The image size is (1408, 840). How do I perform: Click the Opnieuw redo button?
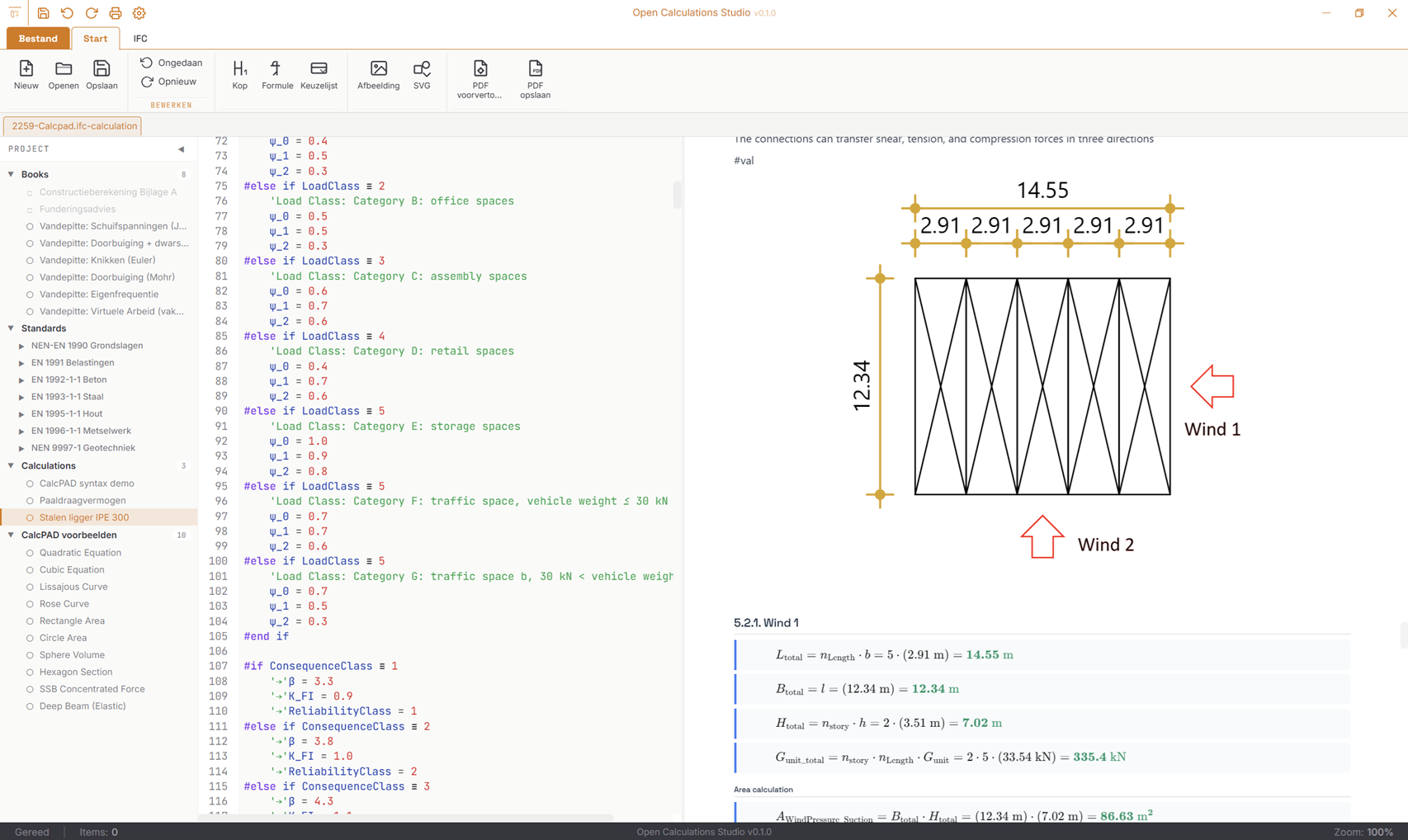168,82
